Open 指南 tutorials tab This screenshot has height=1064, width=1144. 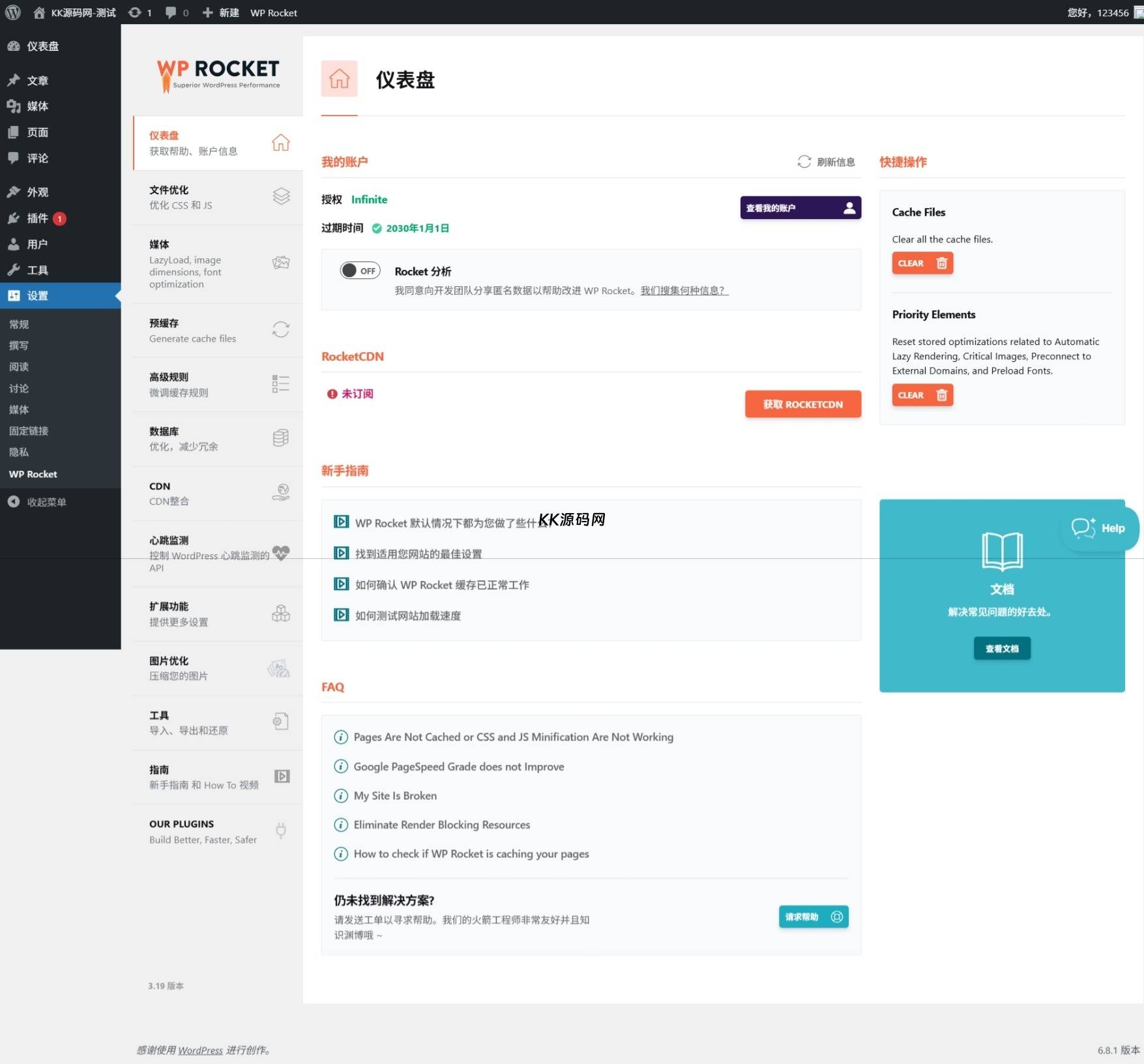click(218, 777)
